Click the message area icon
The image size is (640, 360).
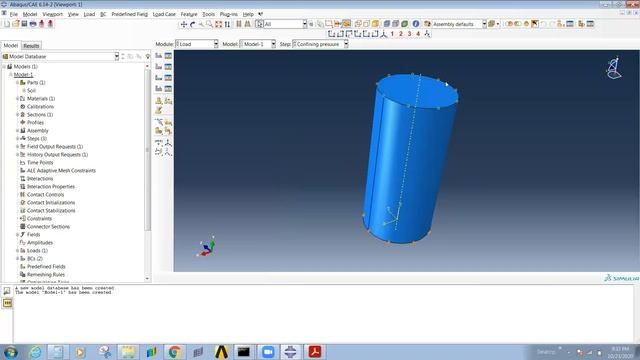click(x=7, y=291)
